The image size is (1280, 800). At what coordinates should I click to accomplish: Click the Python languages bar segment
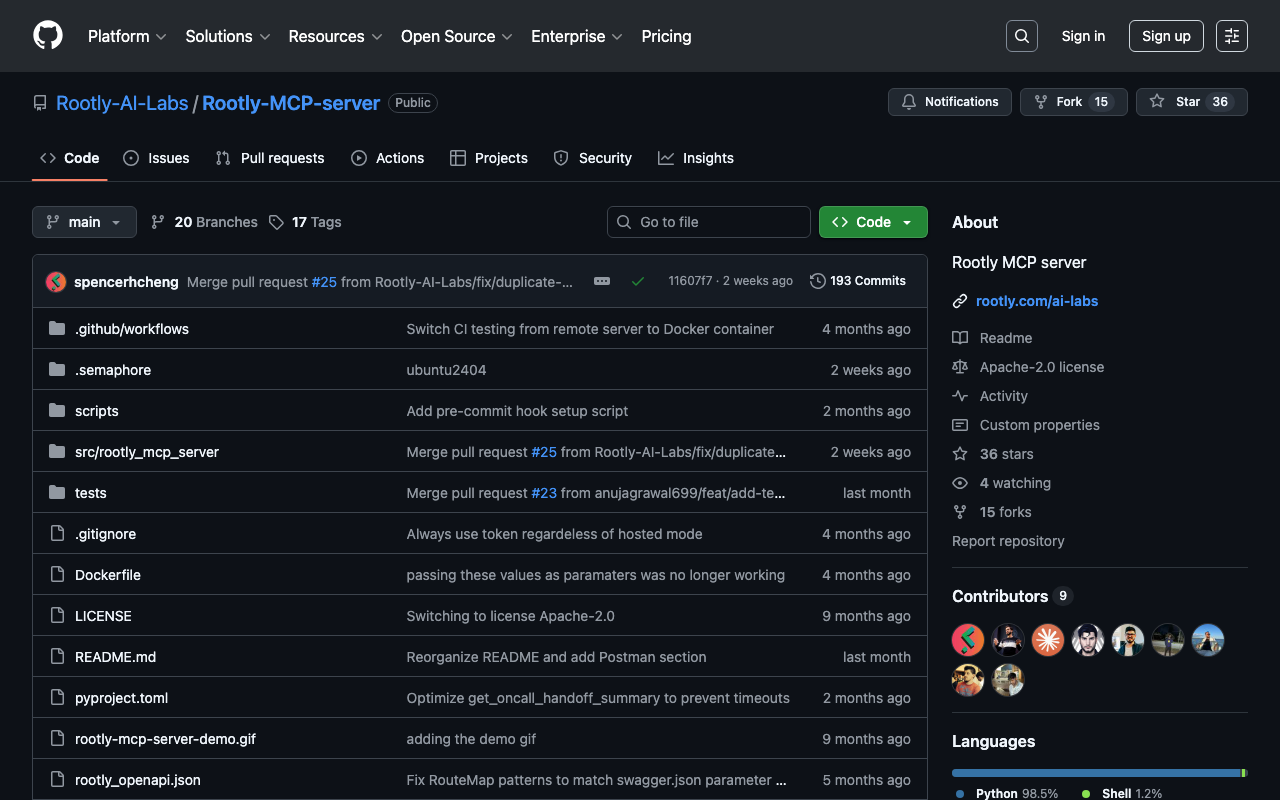[1095, 773]
